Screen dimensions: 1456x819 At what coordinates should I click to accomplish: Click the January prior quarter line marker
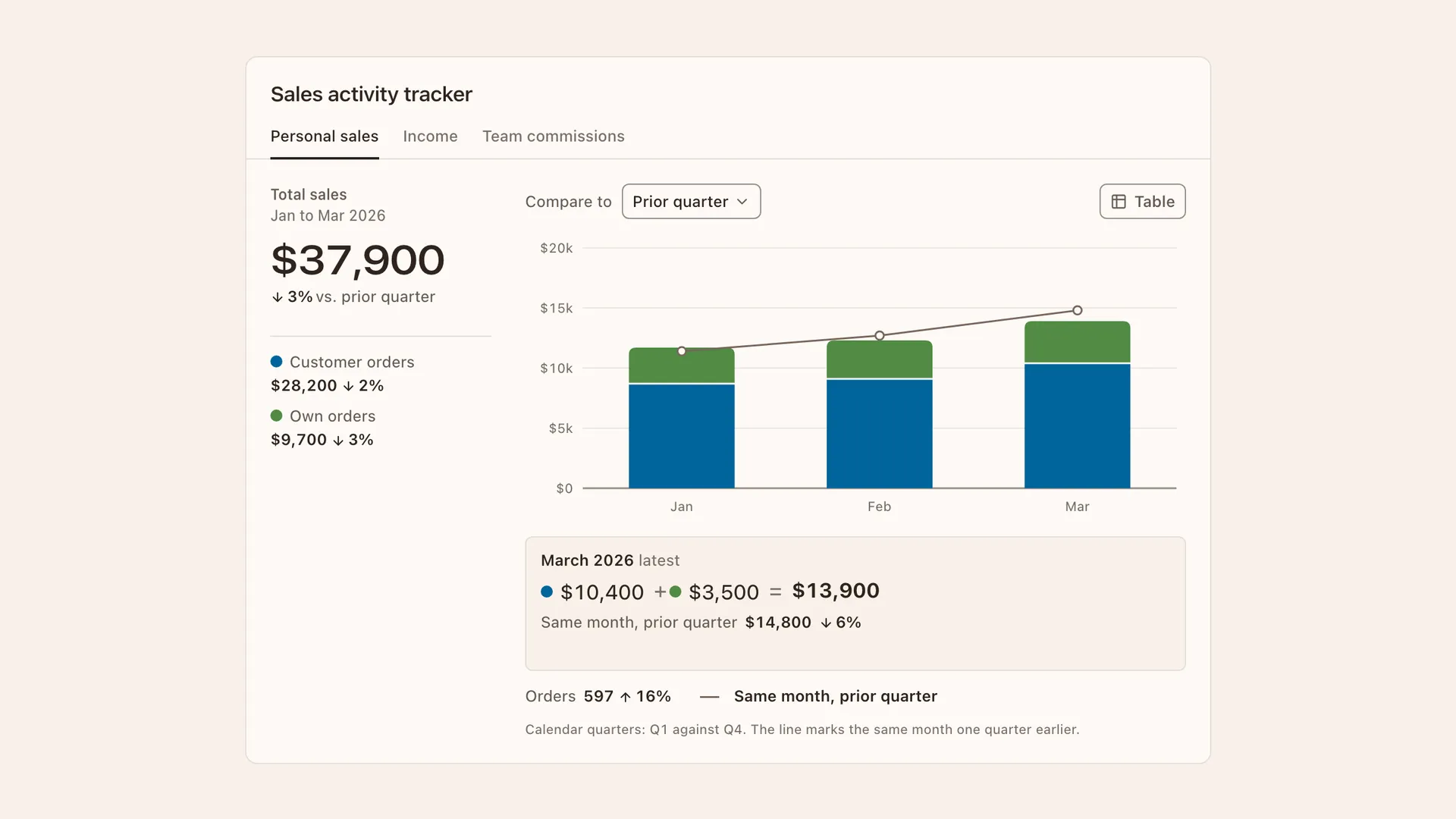(682, 351)
